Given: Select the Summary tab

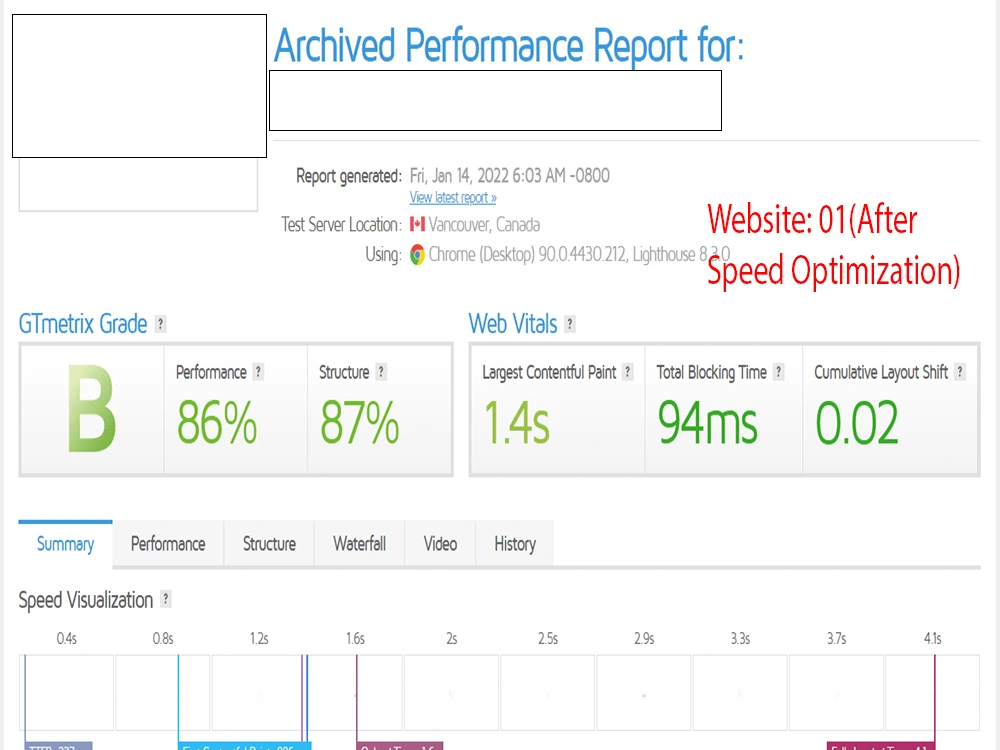Looking at the screenshot, I should pos(66,544).
